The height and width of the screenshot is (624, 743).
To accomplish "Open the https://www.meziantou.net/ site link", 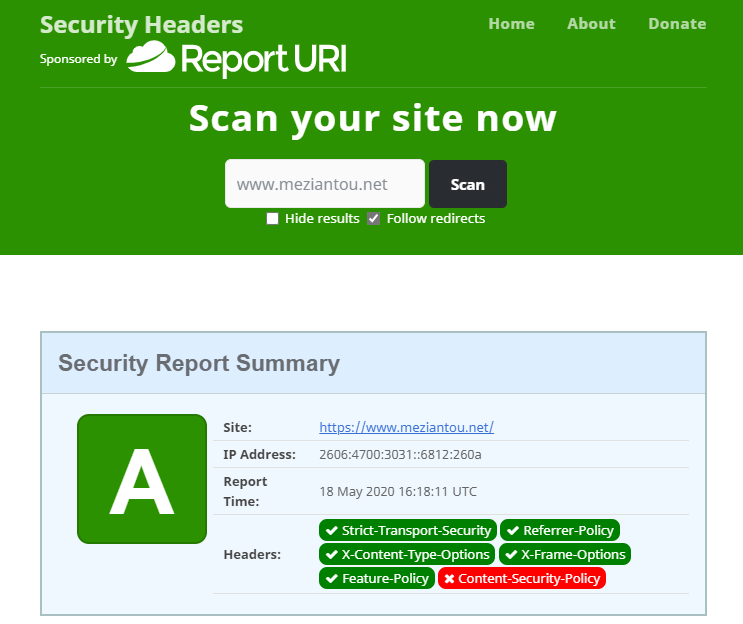I will pyautogui.click(x=406, y=427).
